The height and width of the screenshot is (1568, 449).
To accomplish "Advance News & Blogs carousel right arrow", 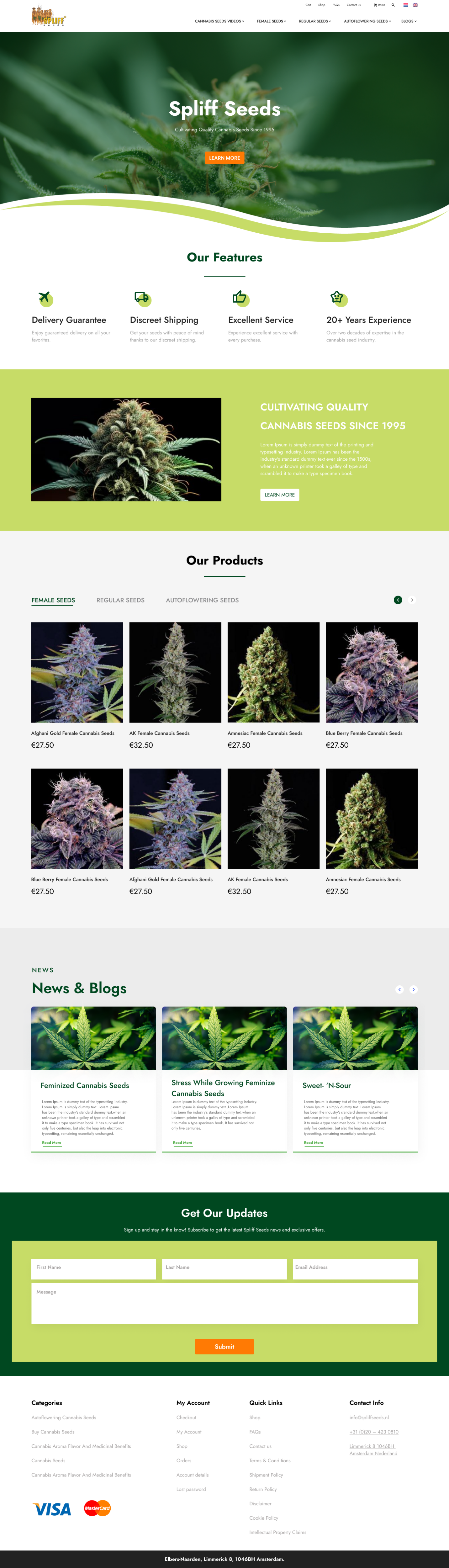I will (414, 989).
